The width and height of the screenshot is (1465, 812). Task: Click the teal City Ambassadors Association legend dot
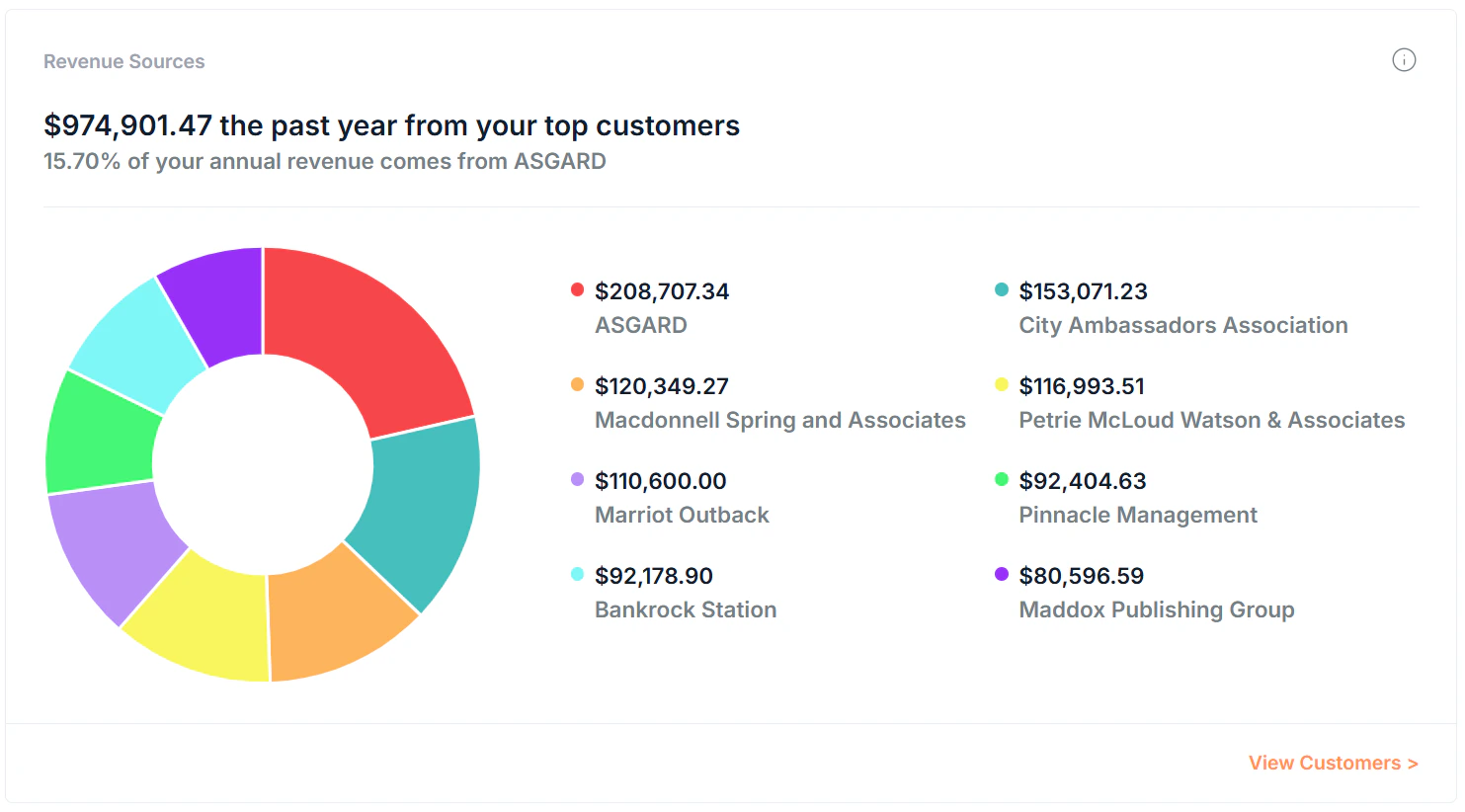pyautogui.click(x=1001, y=289)
